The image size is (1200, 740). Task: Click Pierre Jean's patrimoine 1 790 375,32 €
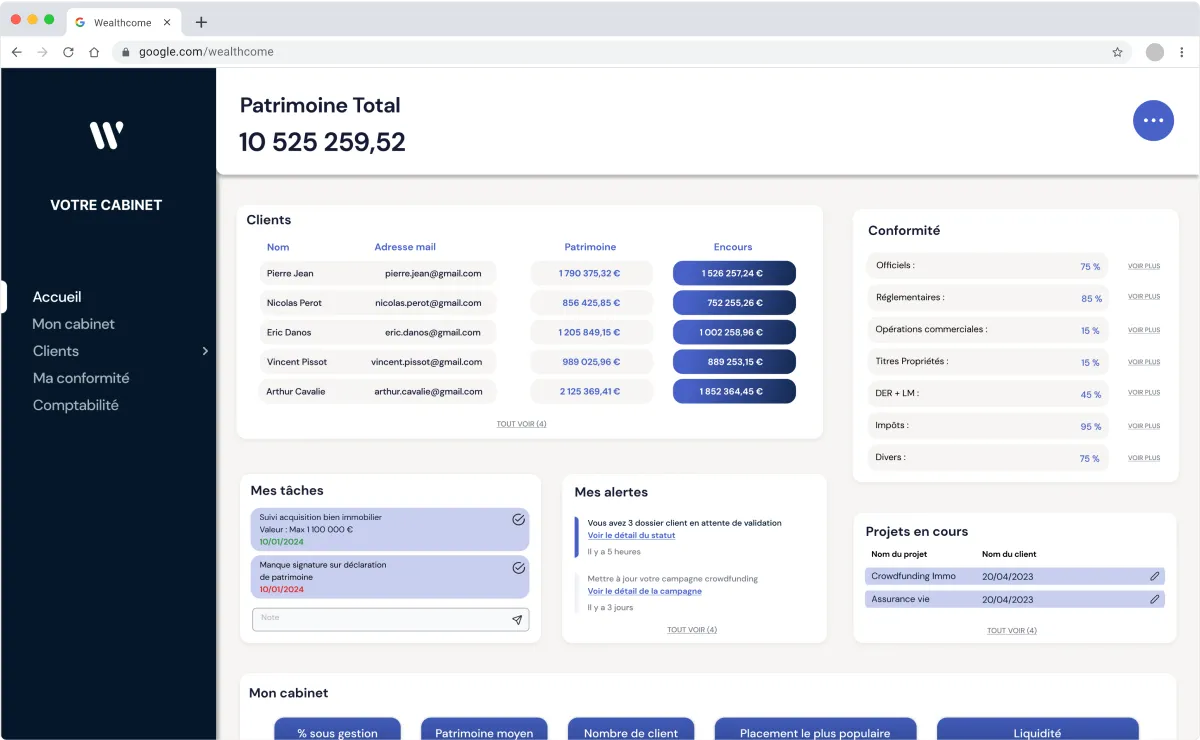(591, 273)
